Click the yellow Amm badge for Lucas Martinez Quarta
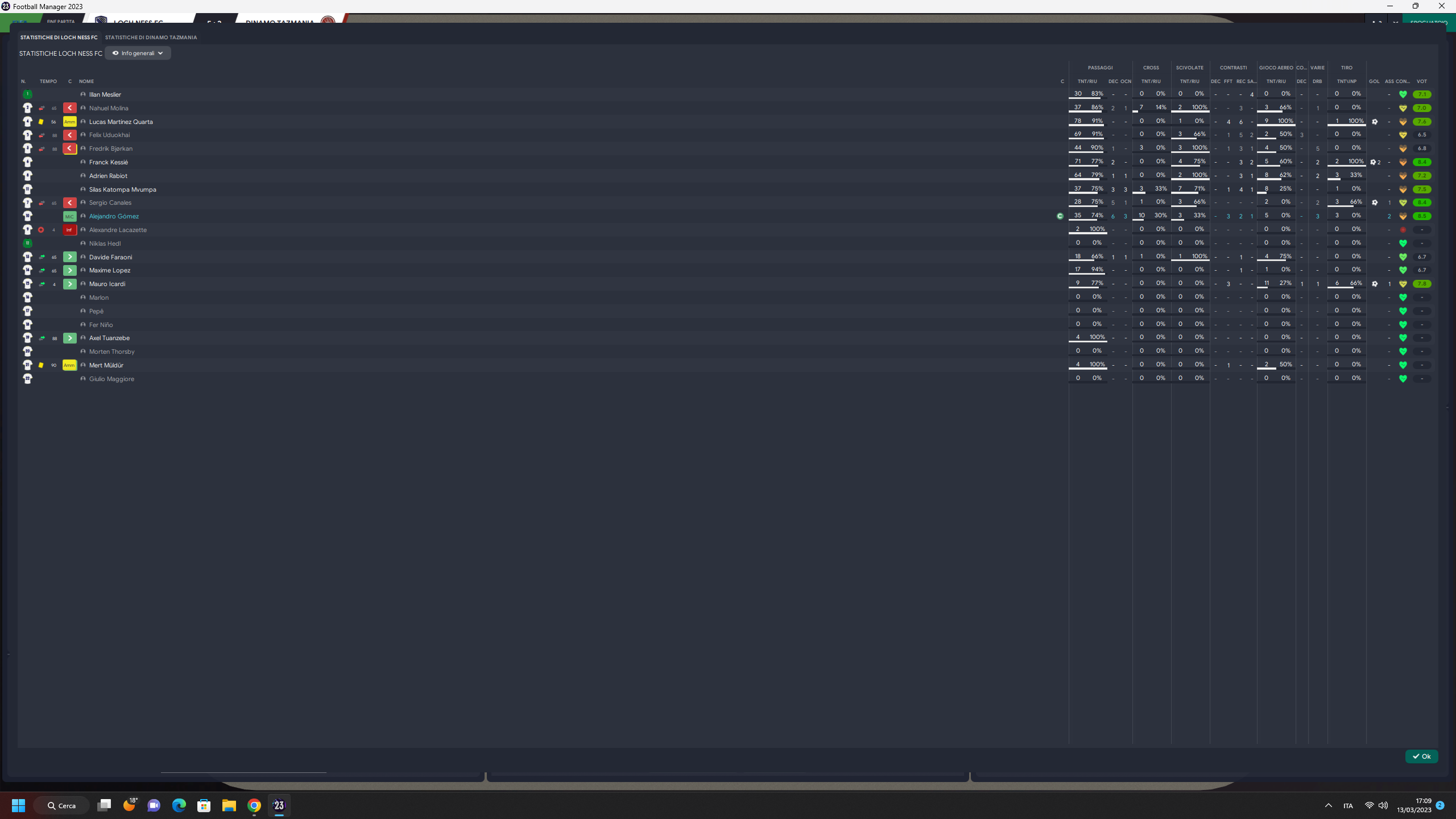 (x=69, y=122)
